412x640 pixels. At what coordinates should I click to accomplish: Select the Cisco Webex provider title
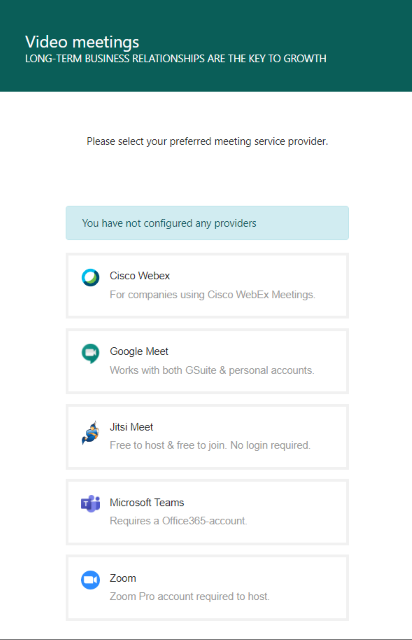coord(140,276)
